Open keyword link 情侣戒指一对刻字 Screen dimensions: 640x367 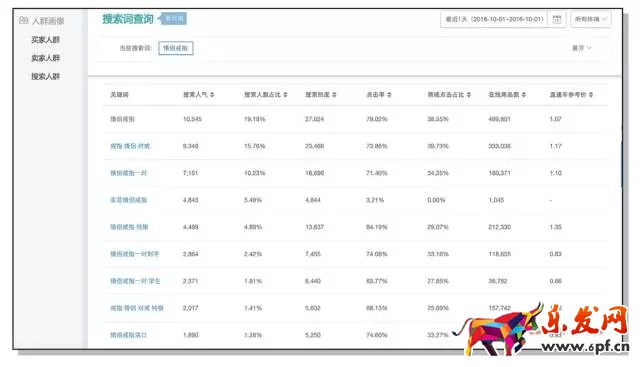coord(134,254)
